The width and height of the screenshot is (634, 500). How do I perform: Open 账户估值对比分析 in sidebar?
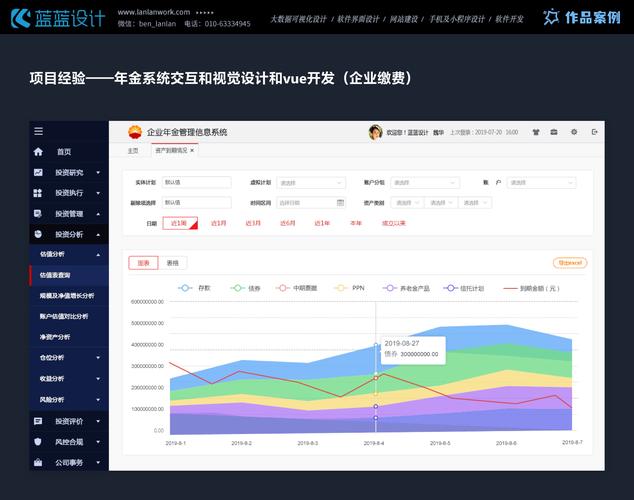(x=69, y=316)
